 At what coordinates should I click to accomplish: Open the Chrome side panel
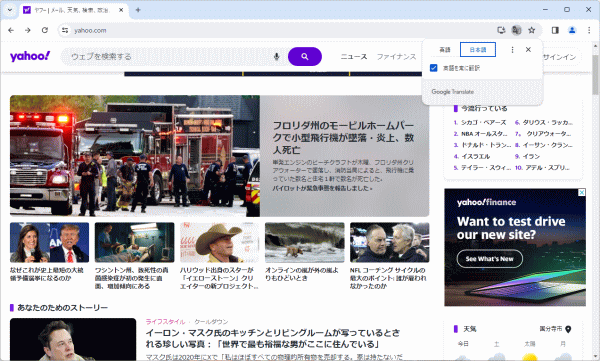[x=555, y=30]
